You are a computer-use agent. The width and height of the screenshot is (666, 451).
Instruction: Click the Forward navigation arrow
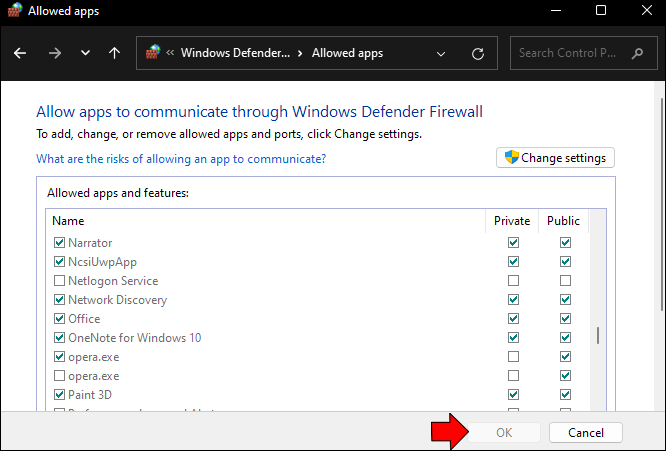click(53, 53)
